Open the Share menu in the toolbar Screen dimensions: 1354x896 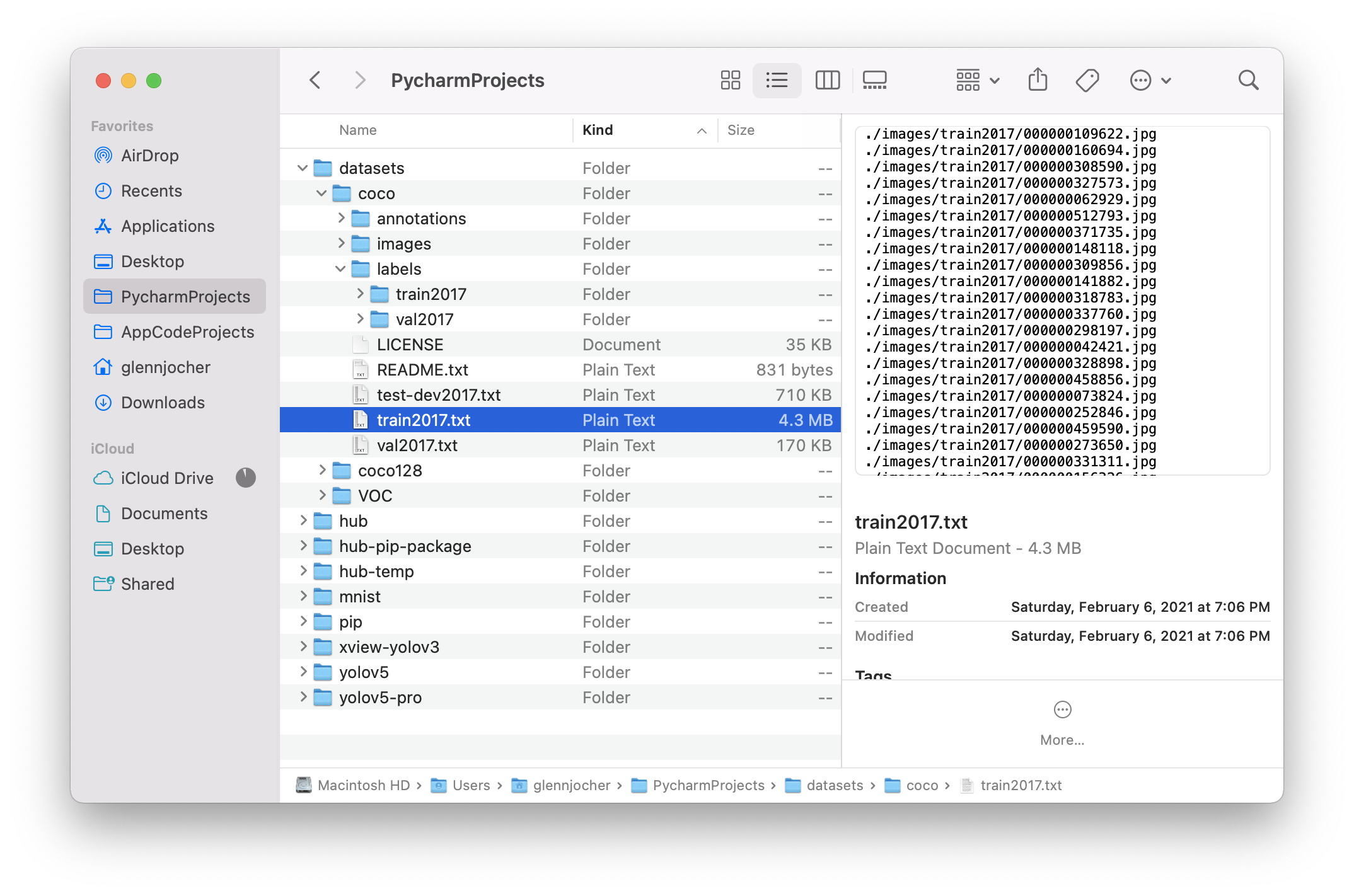pos(1038,80)
